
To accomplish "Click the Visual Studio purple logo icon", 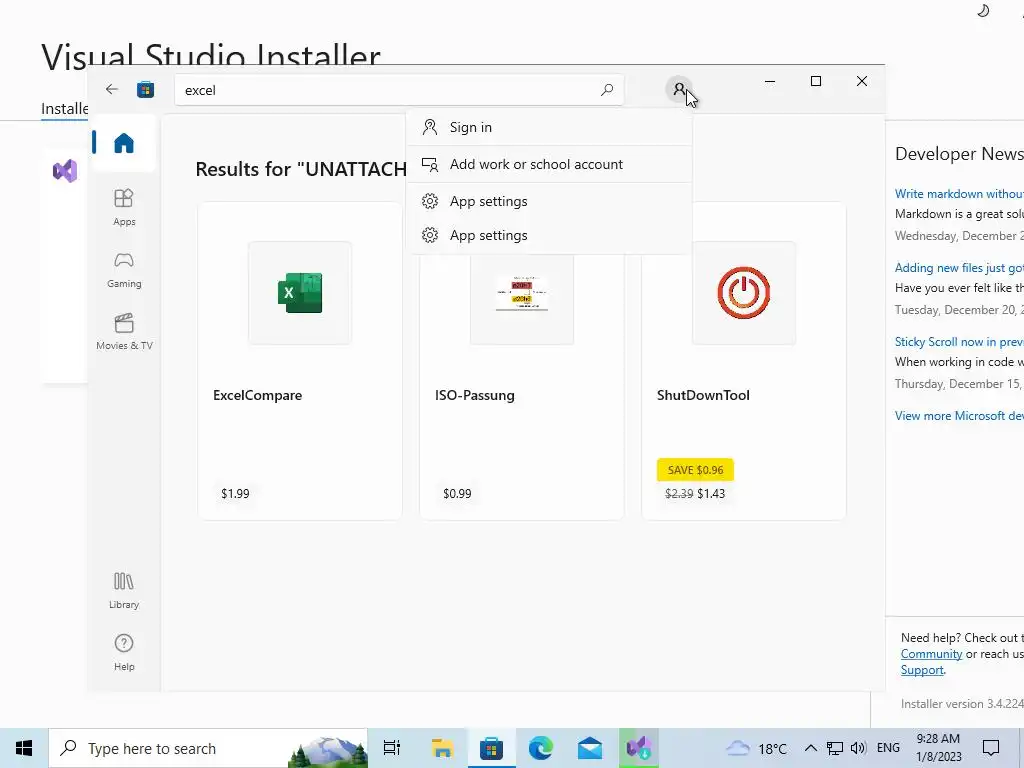I will point(65,171).
